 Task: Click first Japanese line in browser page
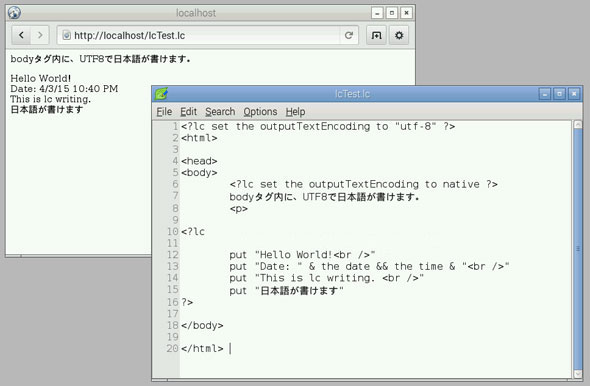click(x=100, y=59)
